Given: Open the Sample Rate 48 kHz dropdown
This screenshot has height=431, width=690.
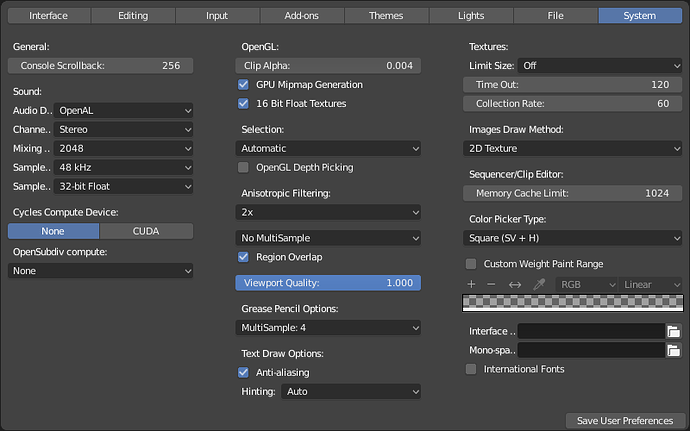Looking at the screenshot, I should coord(123,167).
